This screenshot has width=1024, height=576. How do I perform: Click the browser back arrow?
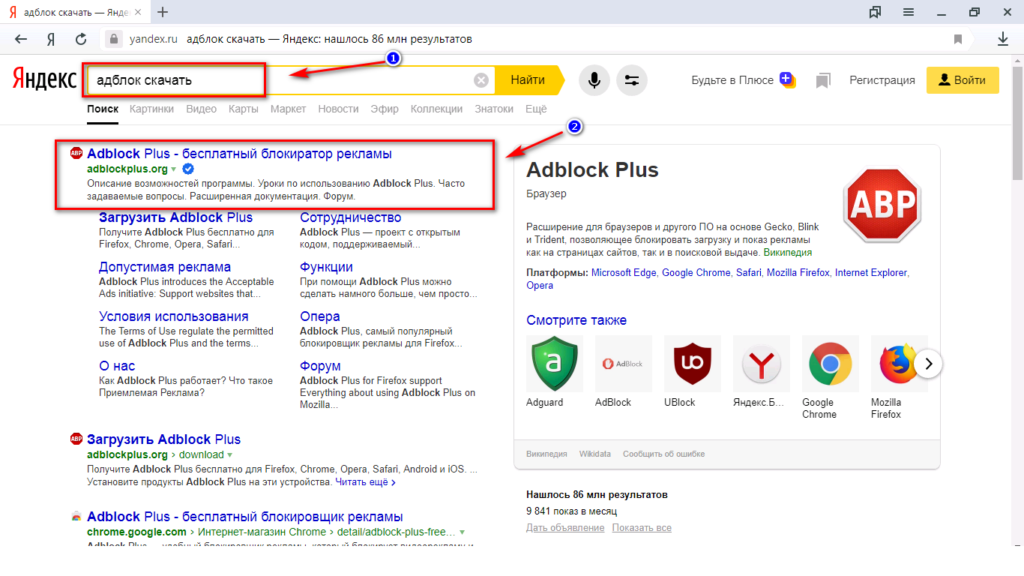(21, 39)
